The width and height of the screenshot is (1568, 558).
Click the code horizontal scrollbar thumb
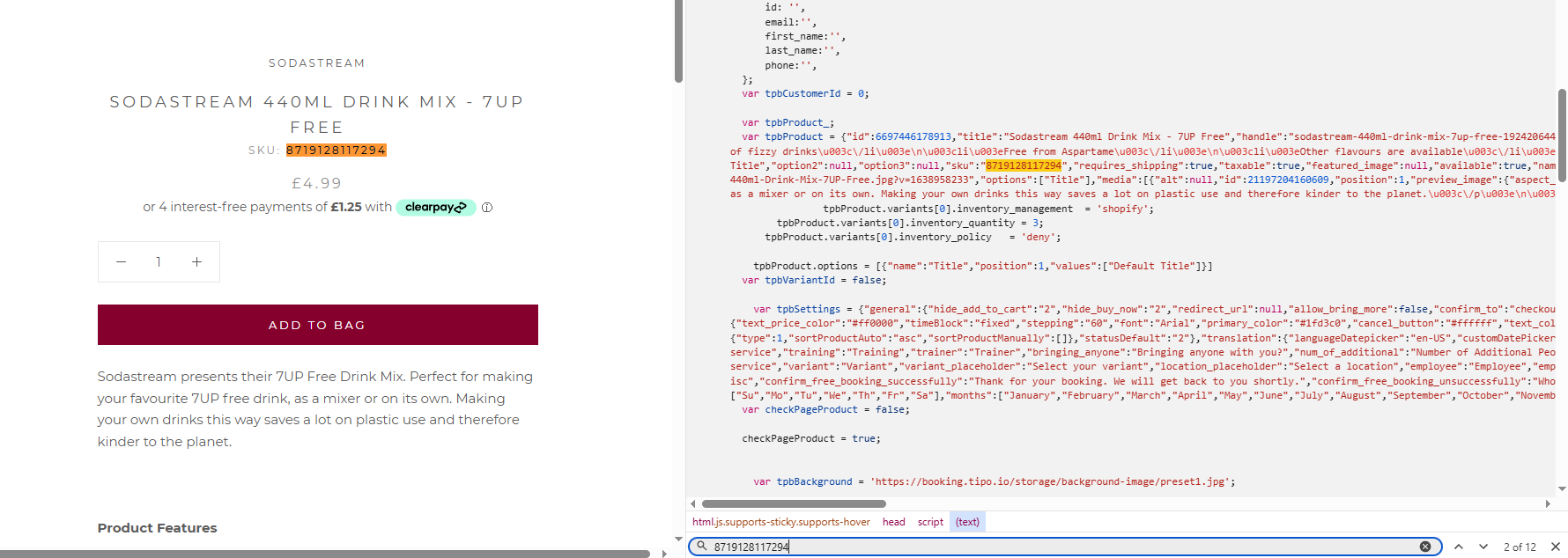tap(794, 504)
